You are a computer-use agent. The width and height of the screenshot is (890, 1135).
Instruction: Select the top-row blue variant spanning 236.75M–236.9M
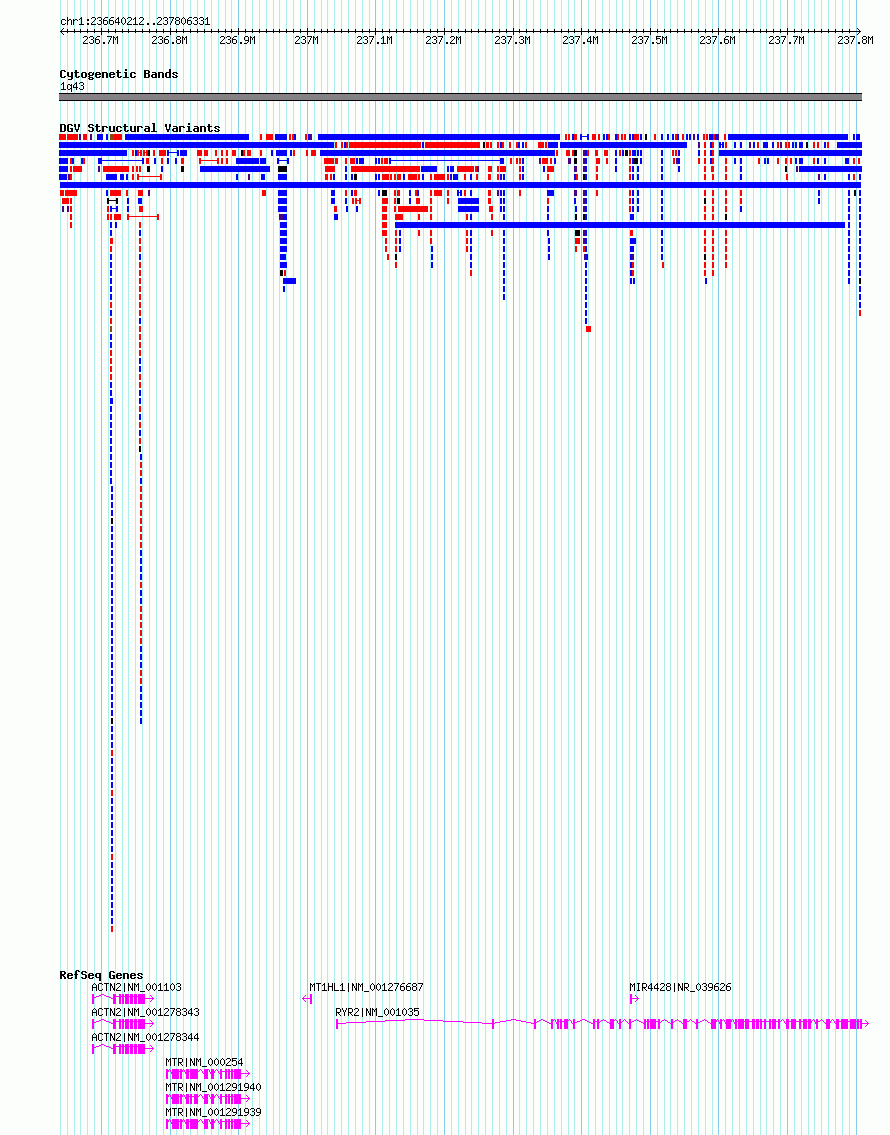coord(187,137)
